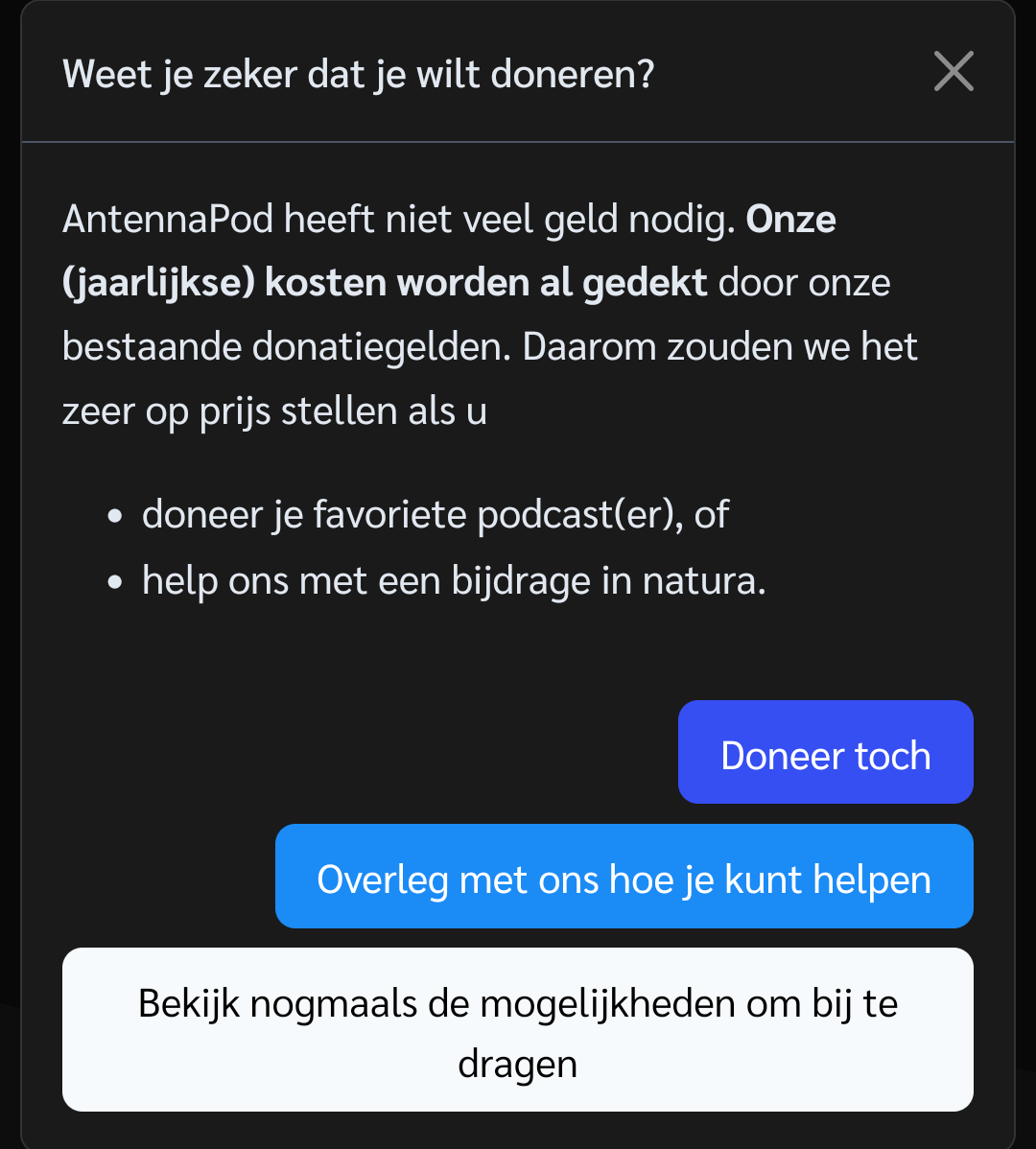Screen dimensions: 1036x1149
Task: Click the "help ons met een bijdrage in natura" item
Action: coord(454,580)
